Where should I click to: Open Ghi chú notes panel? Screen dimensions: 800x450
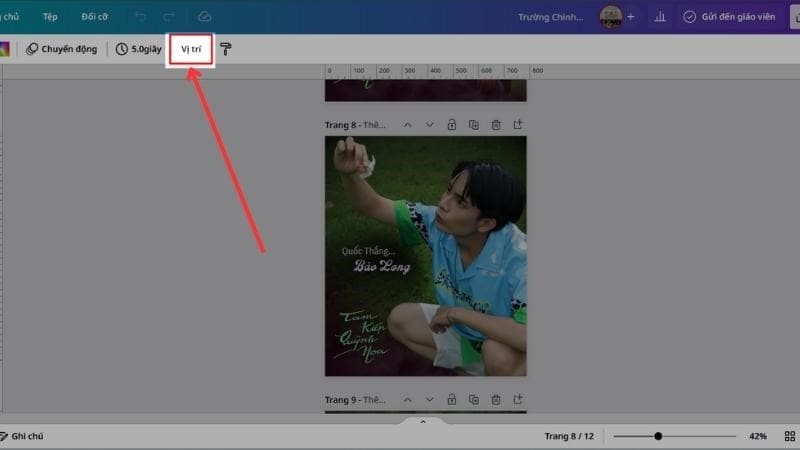(x=22, y=436)
